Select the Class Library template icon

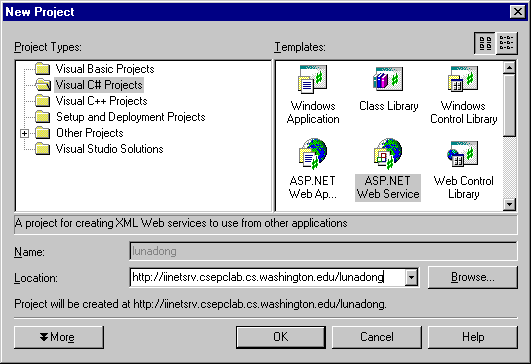(388, 79)
